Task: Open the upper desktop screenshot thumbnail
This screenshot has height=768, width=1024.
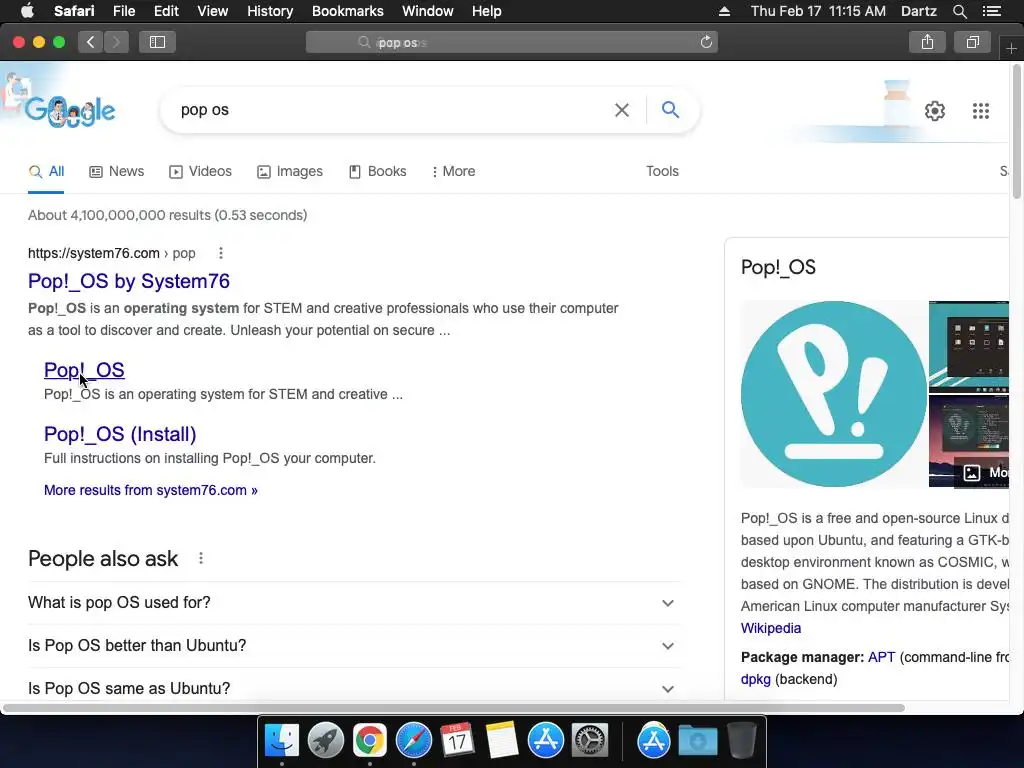Action: (968, 346)
